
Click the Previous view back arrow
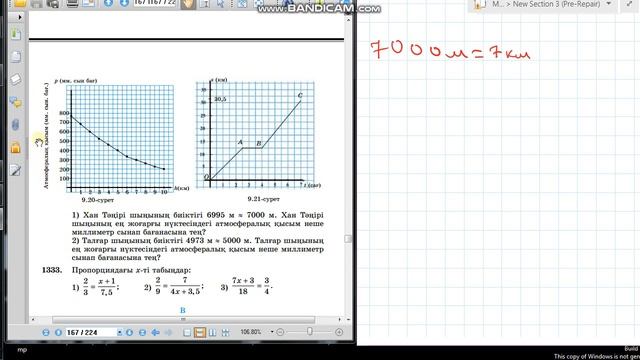(x=156, y=333)
